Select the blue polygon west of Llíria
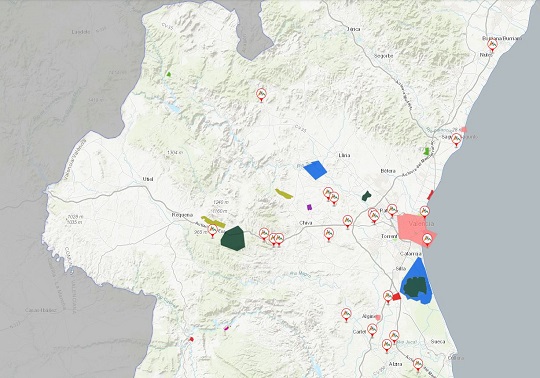Screen dimensions: 540x378 point(315,170)
